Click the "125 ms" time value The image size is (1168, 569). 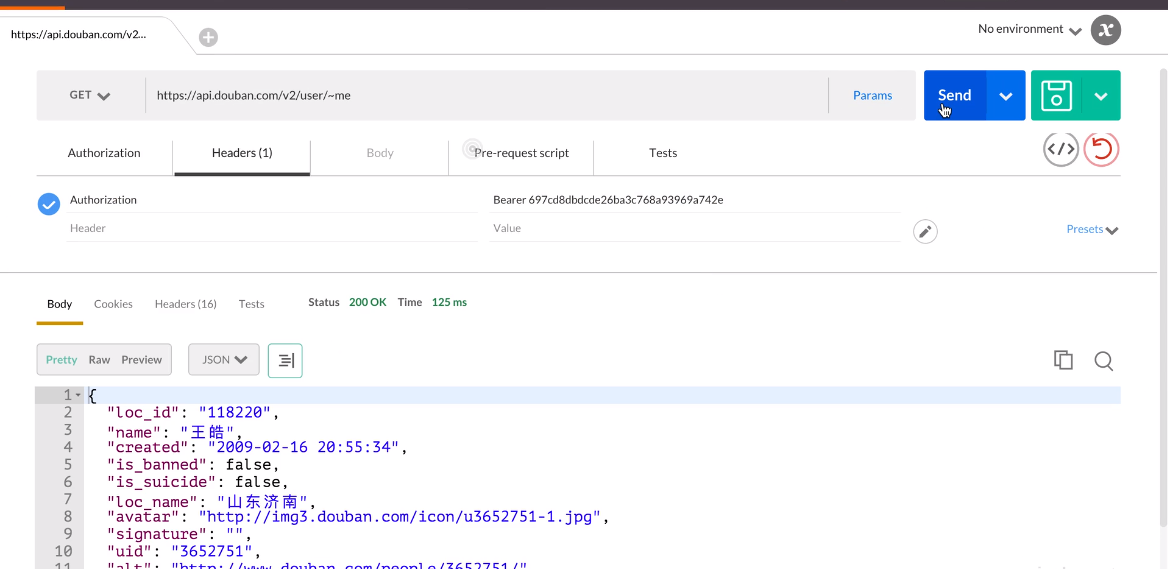[x=449, y=302]
